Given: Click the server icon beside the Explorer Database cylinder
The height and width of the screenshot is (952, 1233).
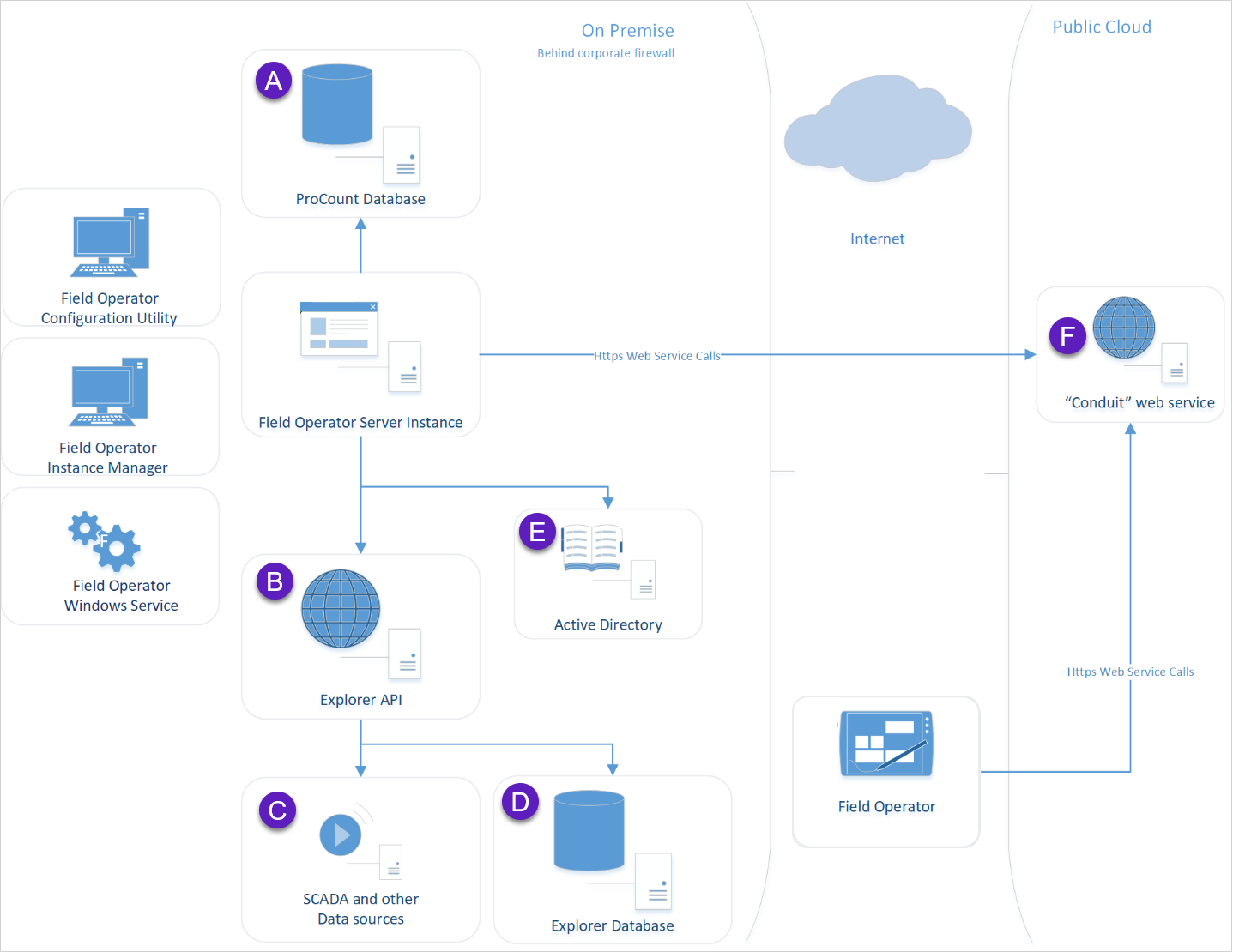Looking at the screenshot, I should pyautogui.click(x=654, y=882).
